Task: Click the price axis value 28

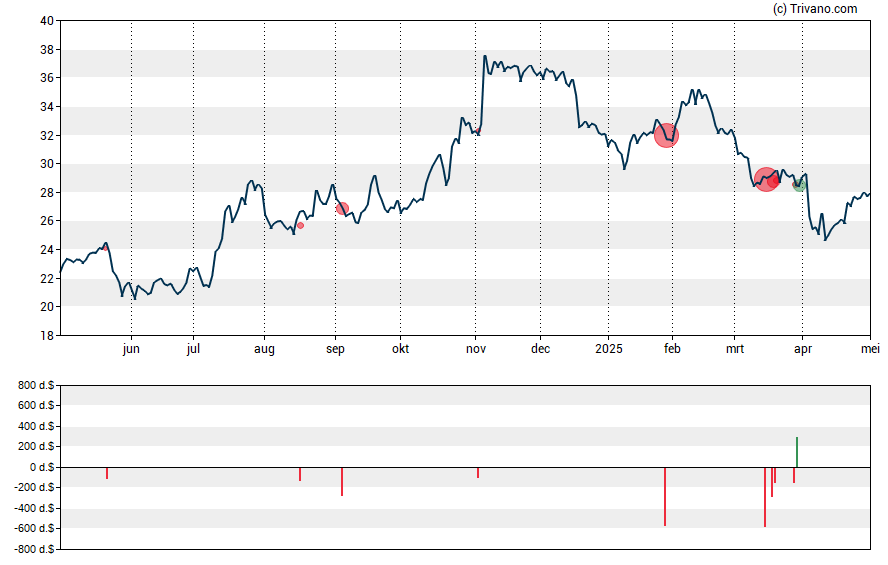Action: [47, 192]
